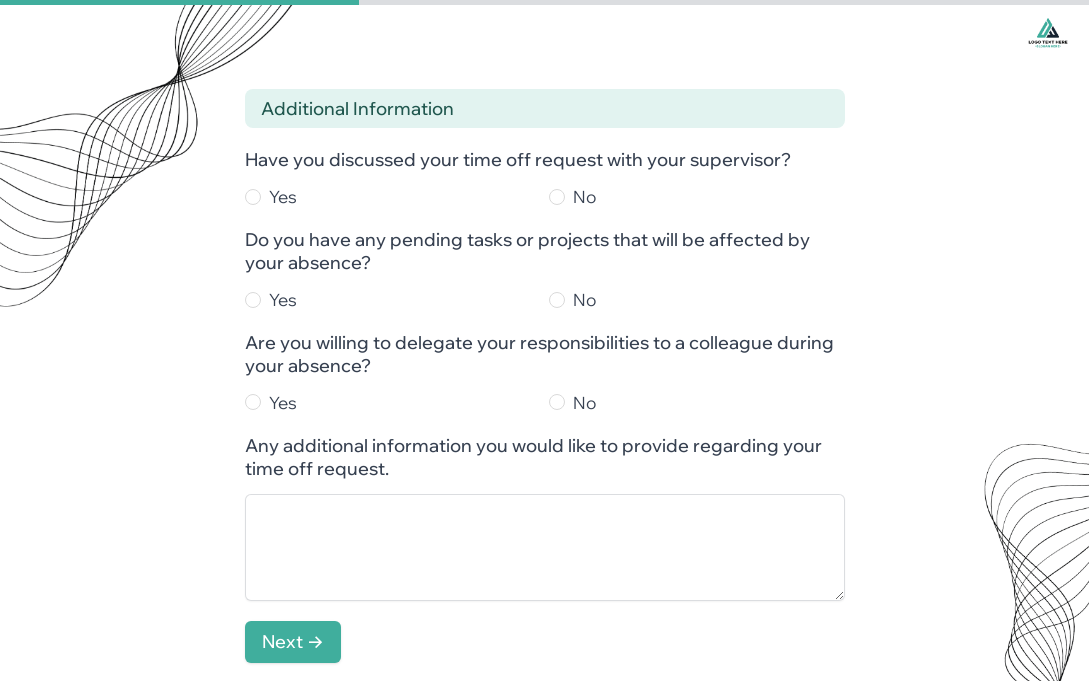
Task: Click the Additional Information section header
Action: (x=544, y=109)
